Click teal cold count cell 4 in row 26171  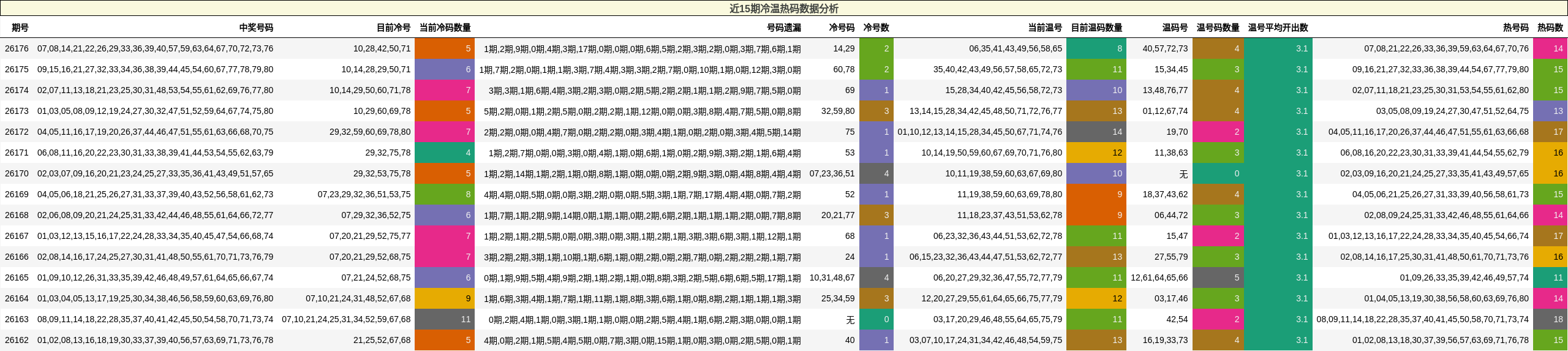click(x=445, y=153)
